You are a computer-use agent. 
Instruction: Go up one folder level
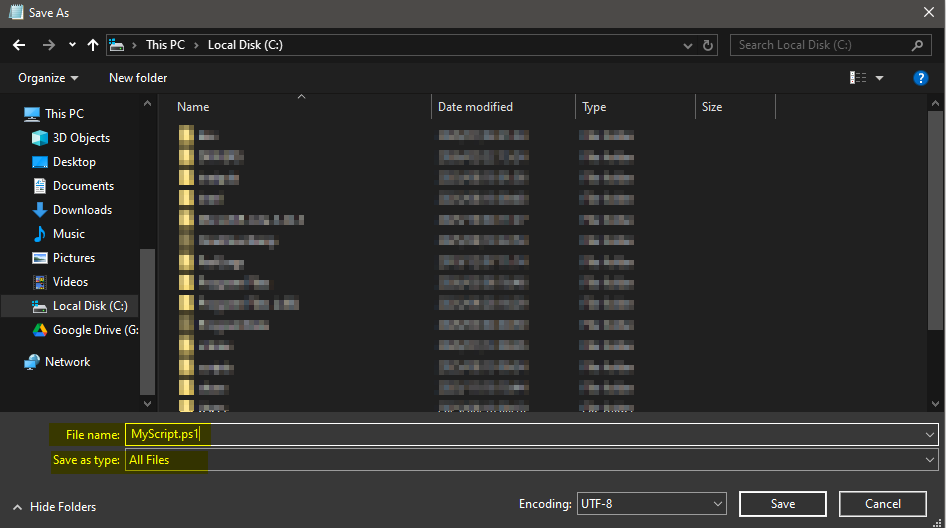tap(92, 45)
